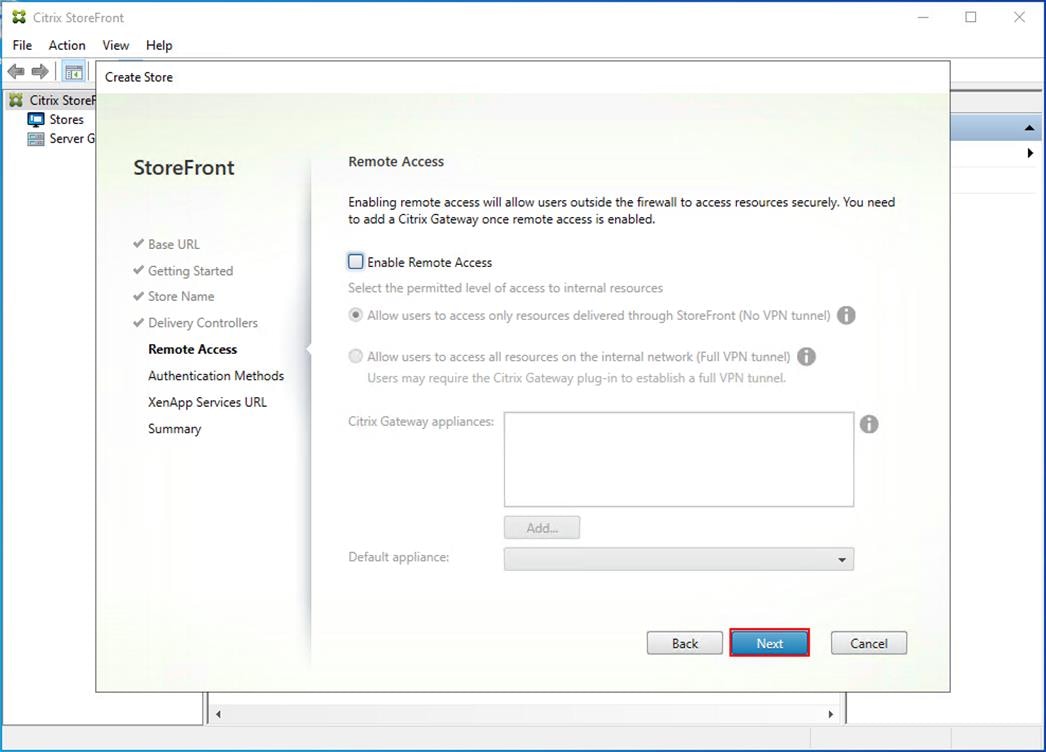The image size is (1046, 752).
Task: Open the View menu
Action: point(115,45)
